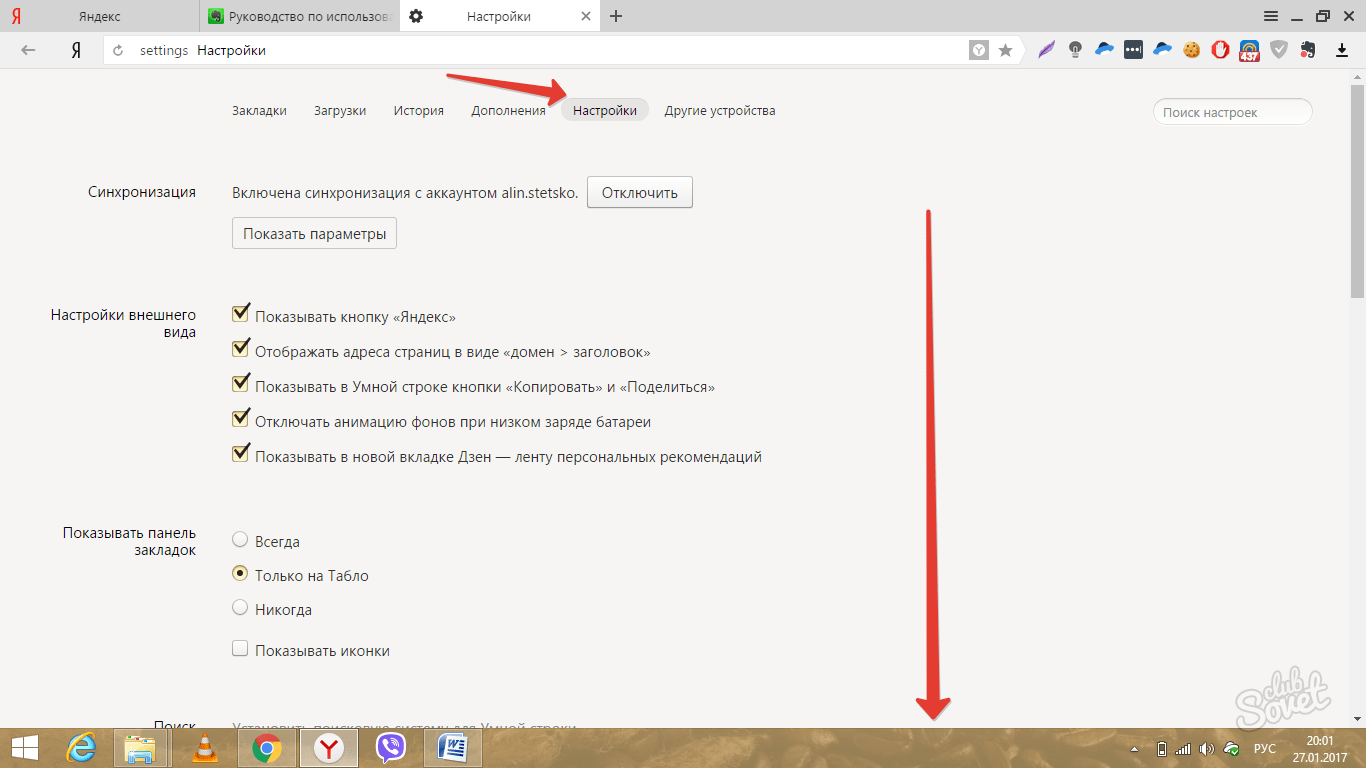Click the «Поиск настроек» search field
Image resolution: width=1366 pixels, height=768 pixels.
pyautogui.click(x=1232, y=112)
